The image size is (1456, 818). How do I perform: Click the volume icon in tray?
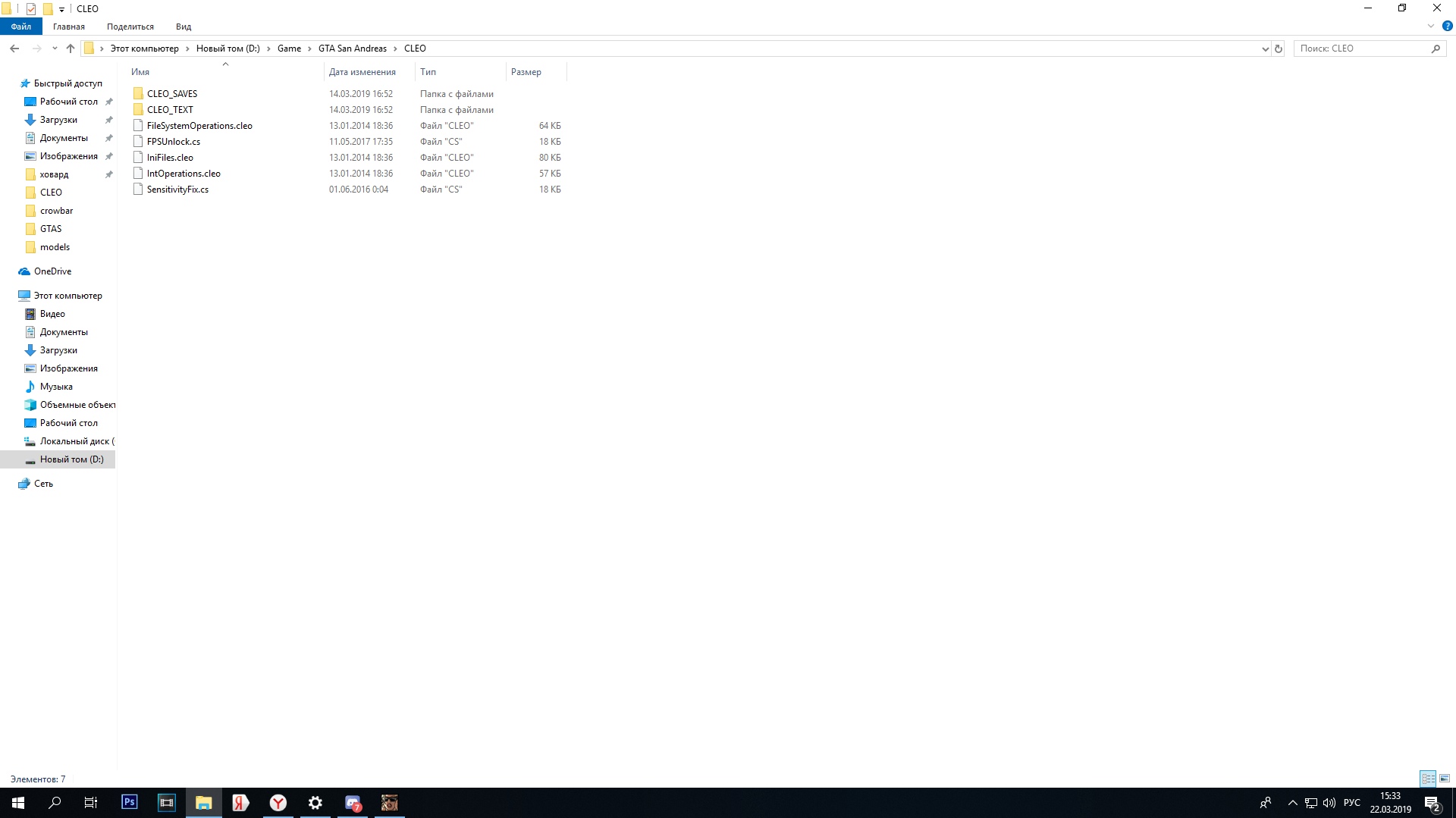(x=1329, y=803)
